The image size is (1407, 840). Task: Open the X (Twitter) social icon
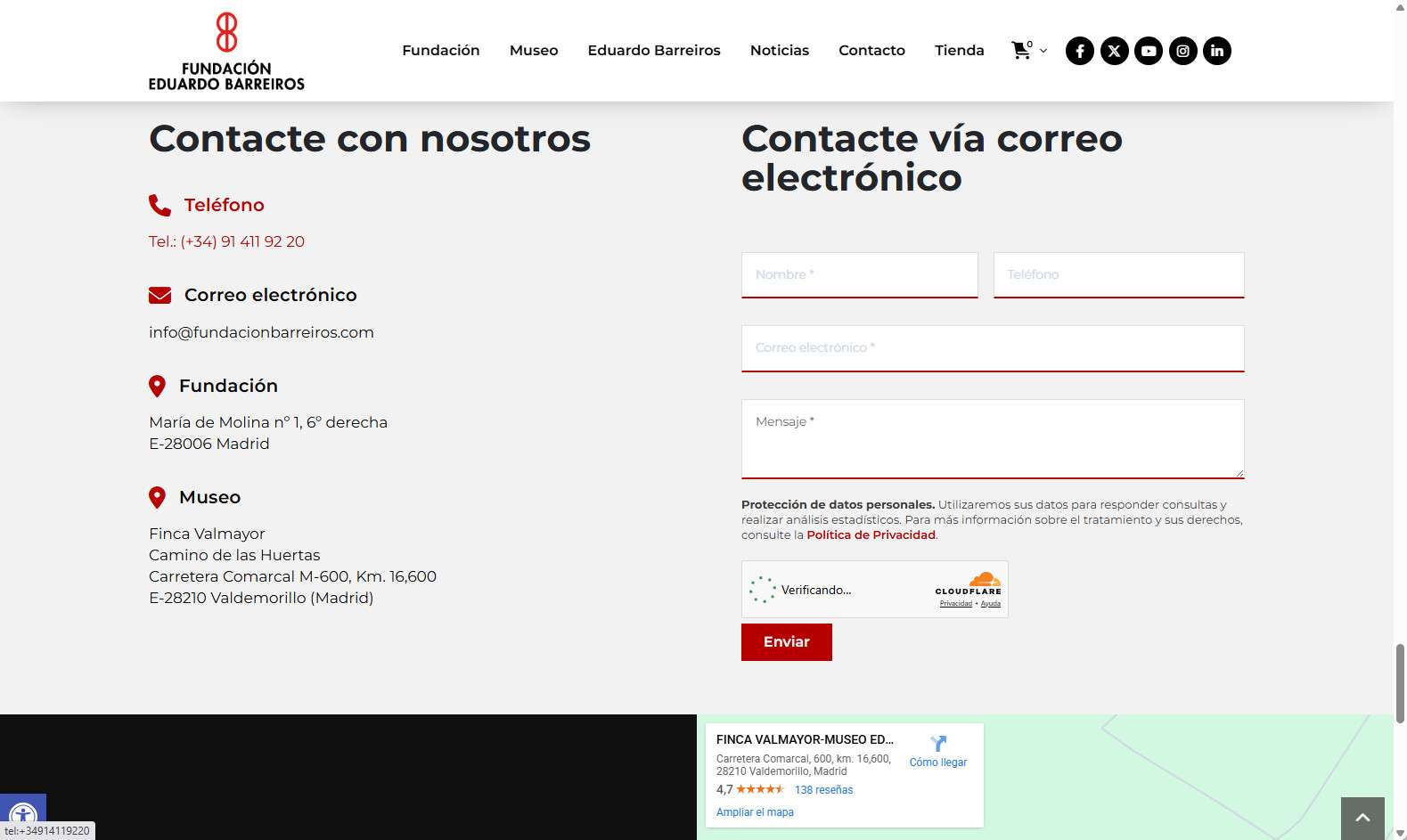1114,51
